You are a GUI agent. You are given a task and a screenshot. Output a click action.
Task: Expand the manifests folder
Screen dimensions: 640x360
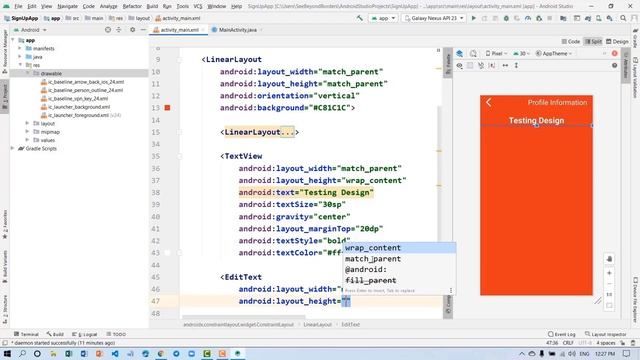tap(20, 48)
